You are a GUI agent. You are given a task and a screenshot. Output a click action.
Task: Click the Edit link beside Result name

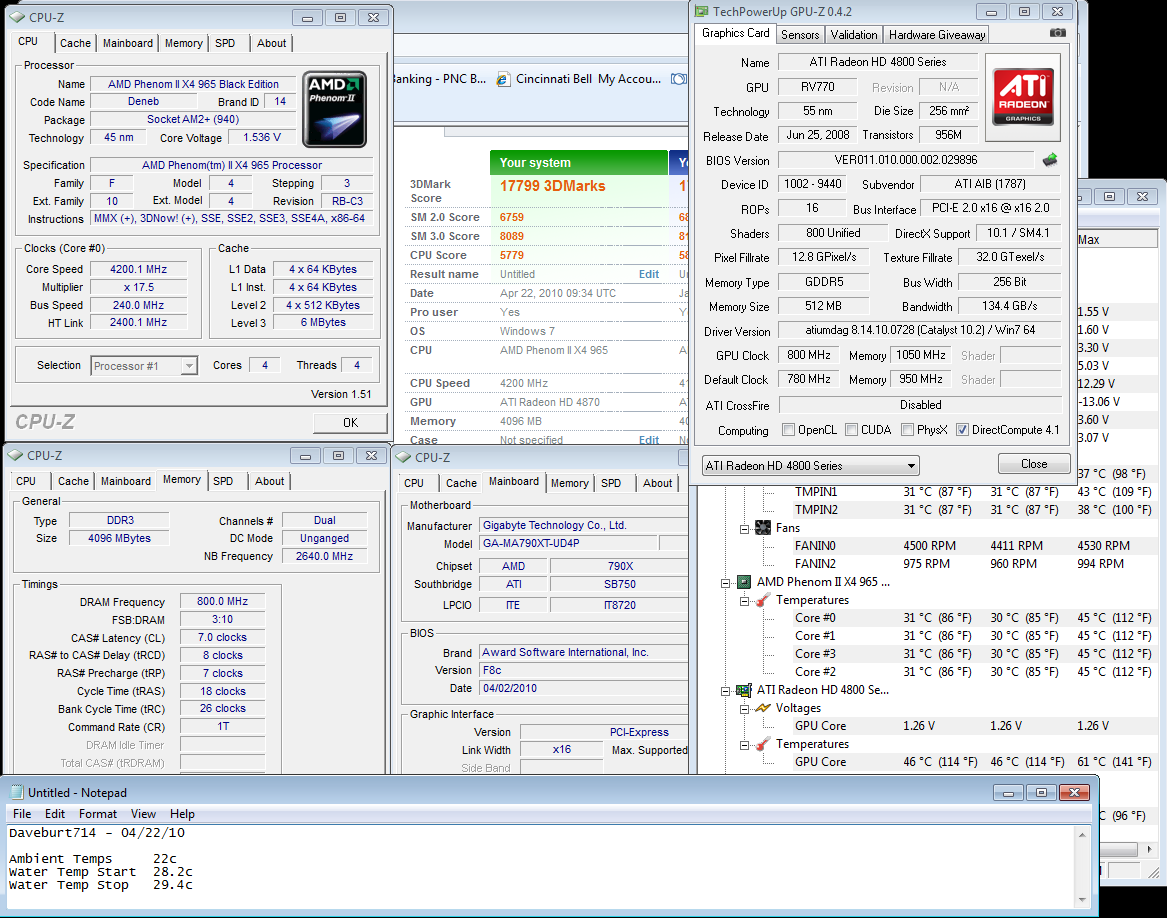[x=649, y=274]
